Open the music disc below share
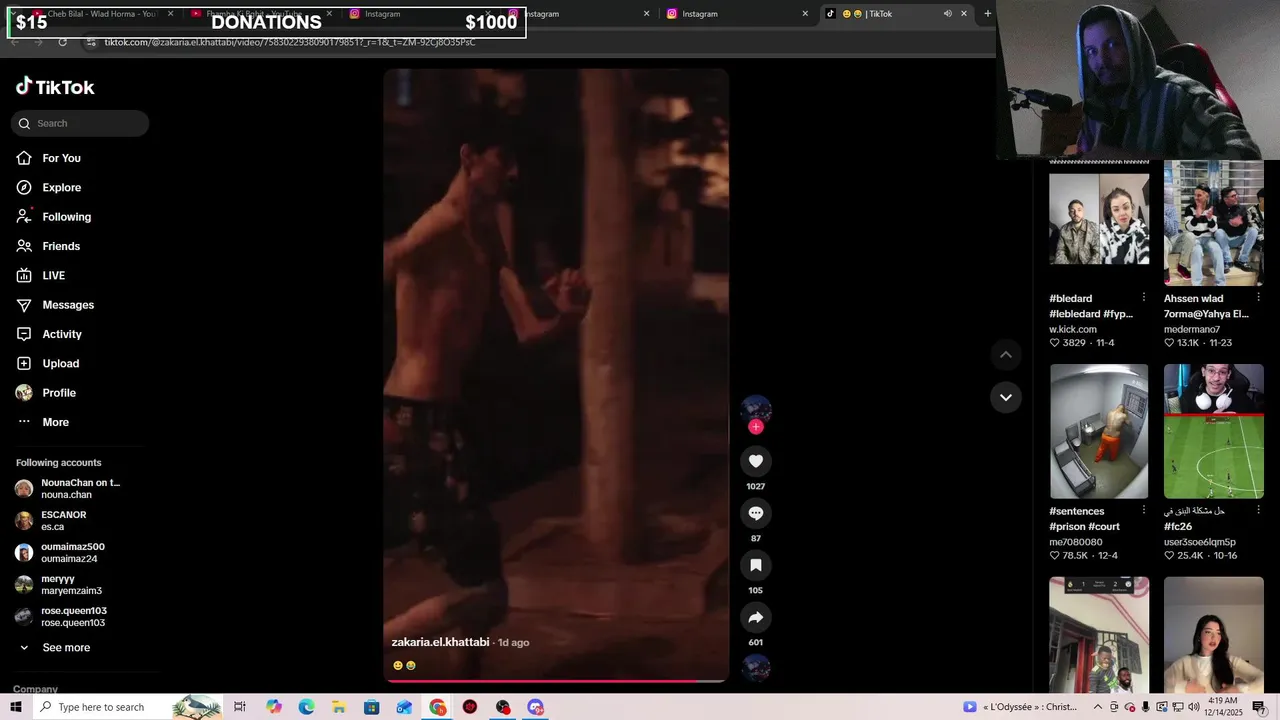1280x720 pixels. tap(756, 667)
